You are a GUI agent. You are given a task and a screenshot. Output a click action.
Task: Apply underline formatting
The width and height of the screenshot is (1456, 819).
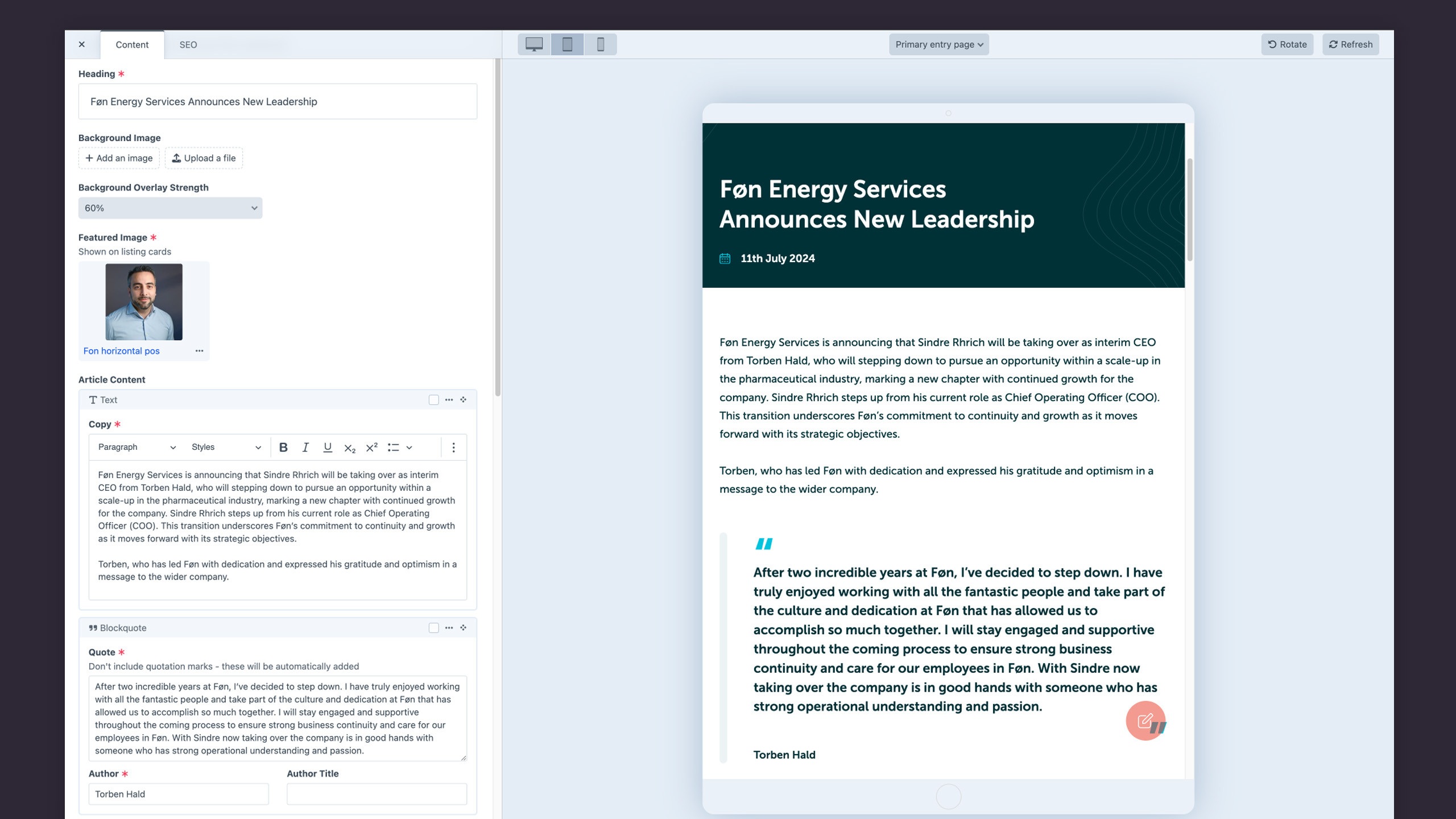pyautogui.click(x=328, y=447)
